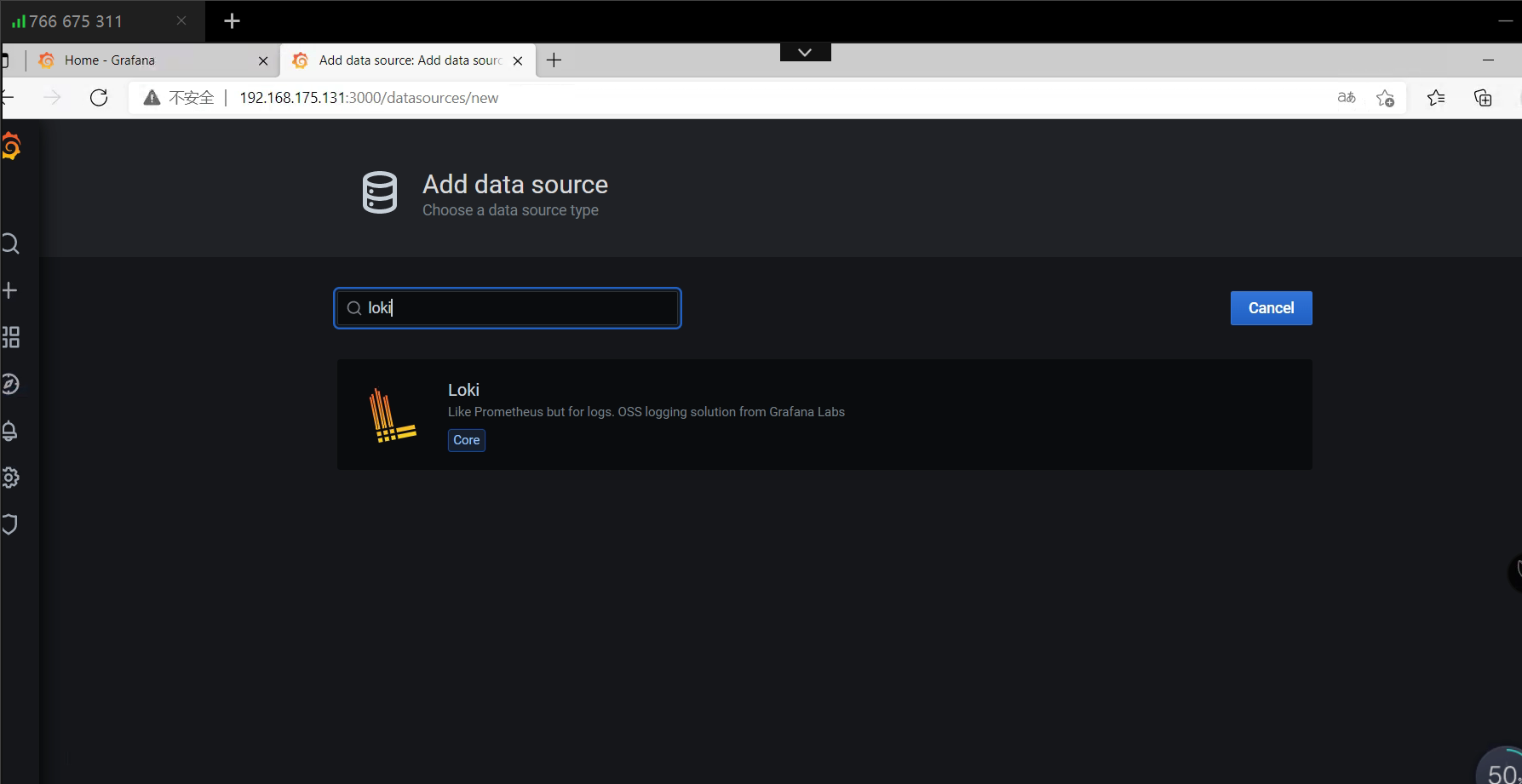The height and width of the screenshot is (784, 1522).
Task: Click the Loki description text
Action: [x=646, y=412]
